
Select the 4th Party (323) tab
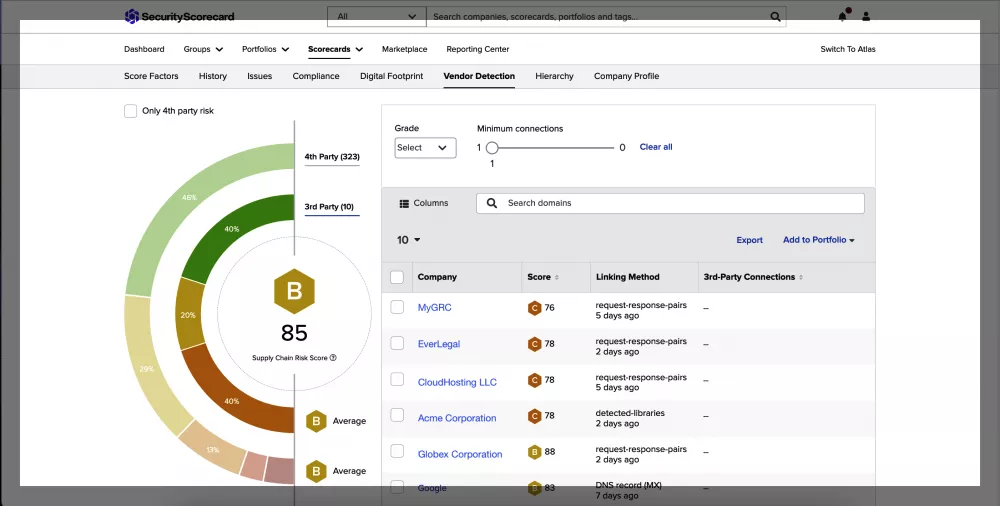click(332, 156)
